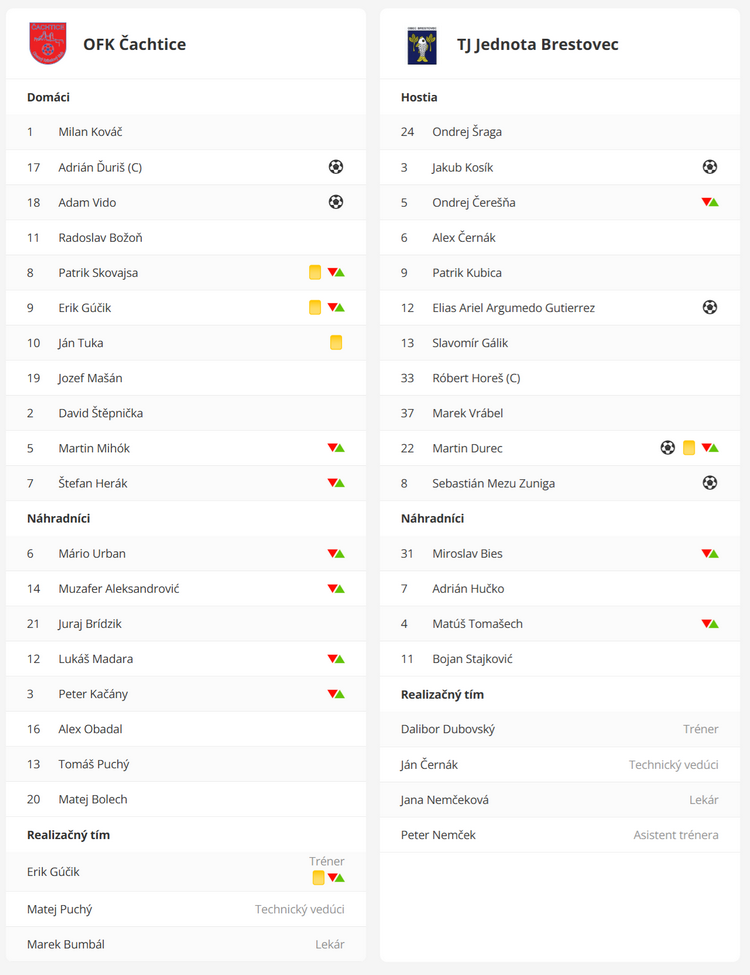This screenshot has height=975, width=750.
Task: Click substitution arrows for Miroslav Bies
Action: click(x=710, y=553)
